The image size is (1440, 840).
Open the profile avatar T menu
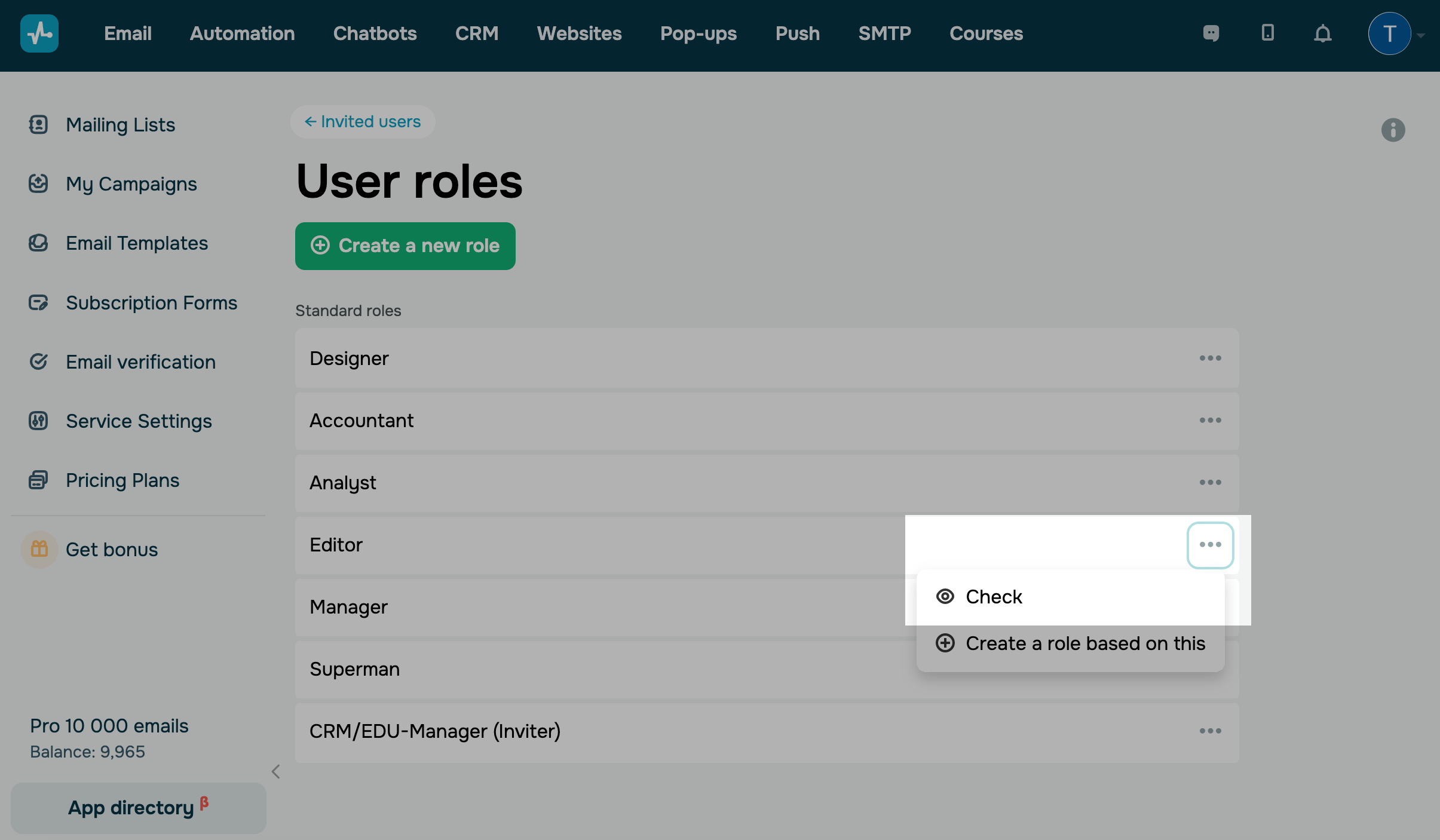click(x=1389, y=33)
